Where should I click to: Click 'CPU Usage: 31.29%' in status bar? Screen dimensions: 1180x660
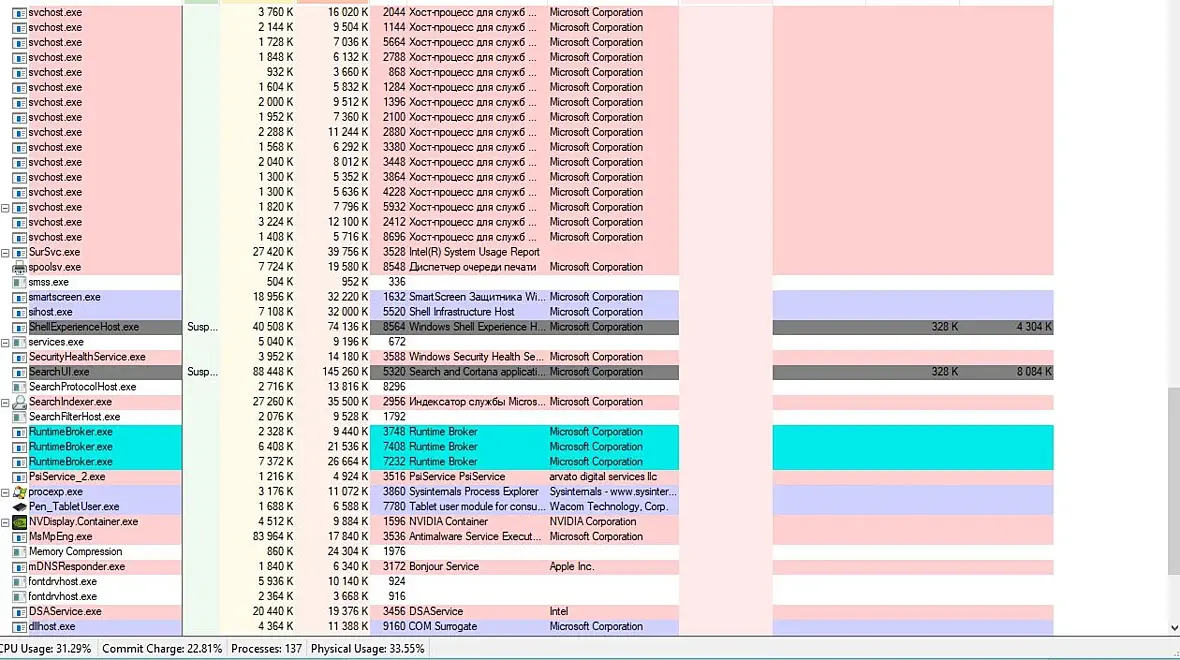tap(45, 649)
